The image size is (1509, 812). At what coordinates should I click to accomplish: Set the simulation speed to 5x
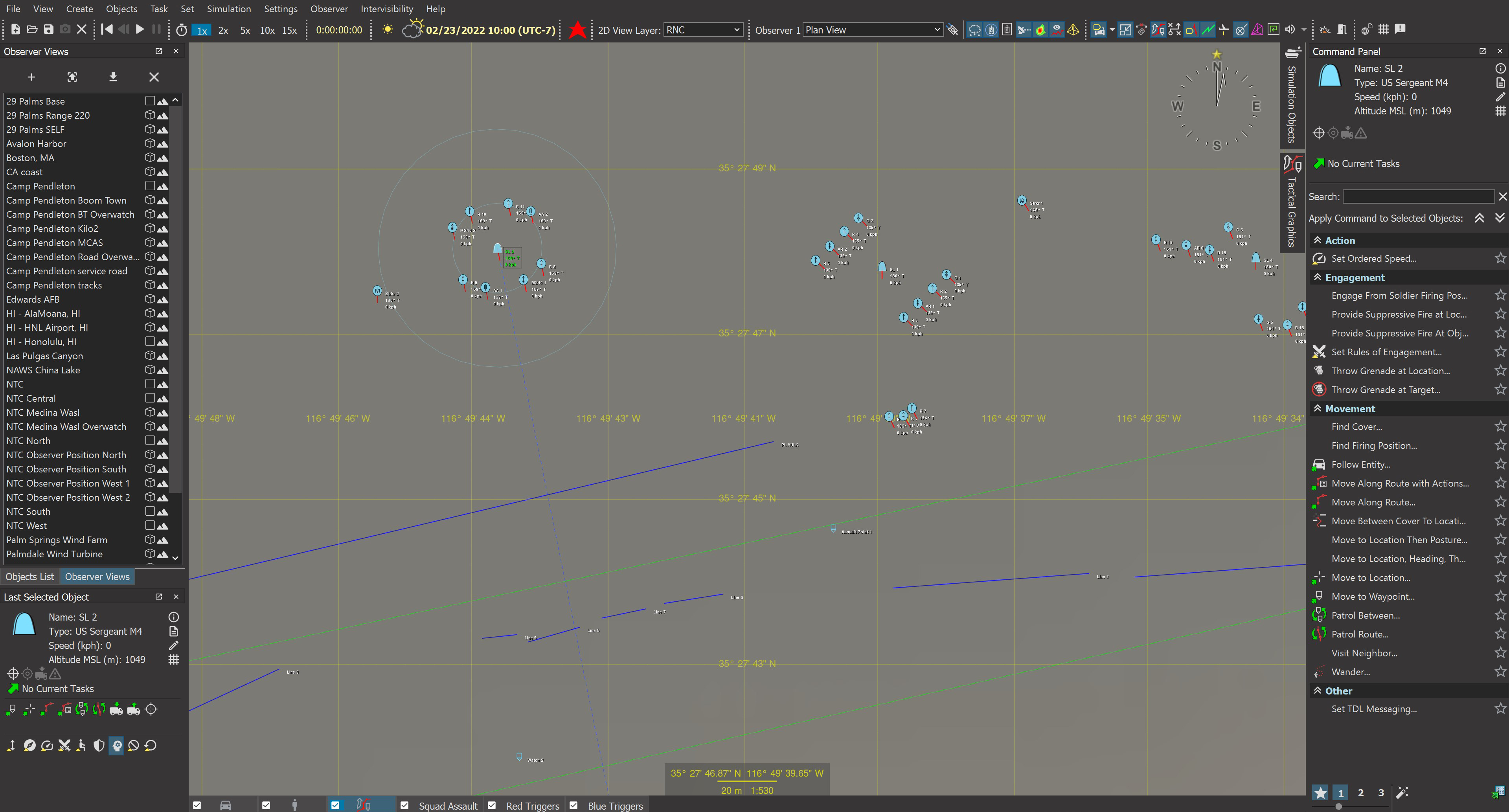tap(245, 31)
